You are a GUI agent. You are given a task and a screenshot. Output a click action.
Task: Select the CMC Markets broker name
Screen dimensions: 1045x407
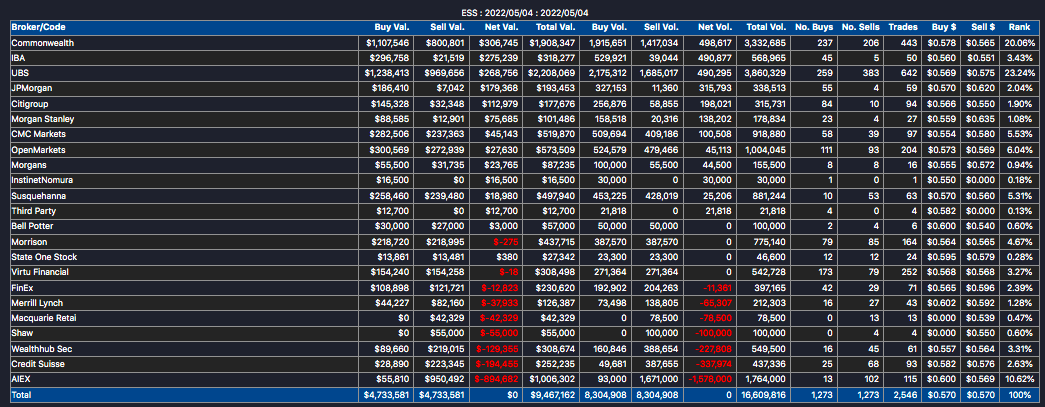[x=39, y=135]
